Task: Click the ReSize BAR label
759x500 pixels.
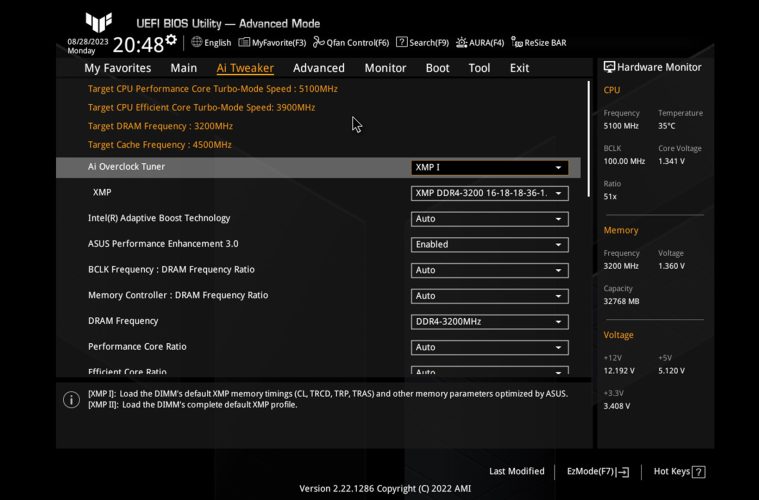Action: [546, 43]
